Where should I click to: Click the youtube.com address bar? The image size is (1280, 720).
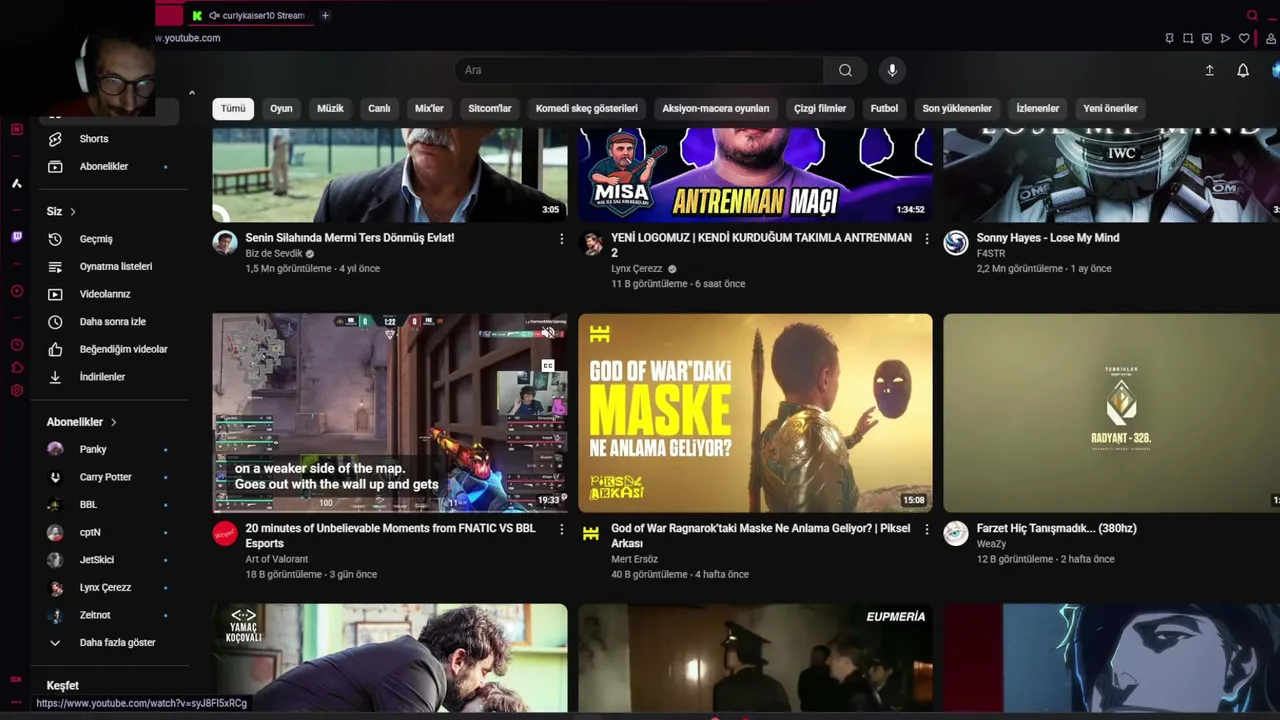coord(190,38)
